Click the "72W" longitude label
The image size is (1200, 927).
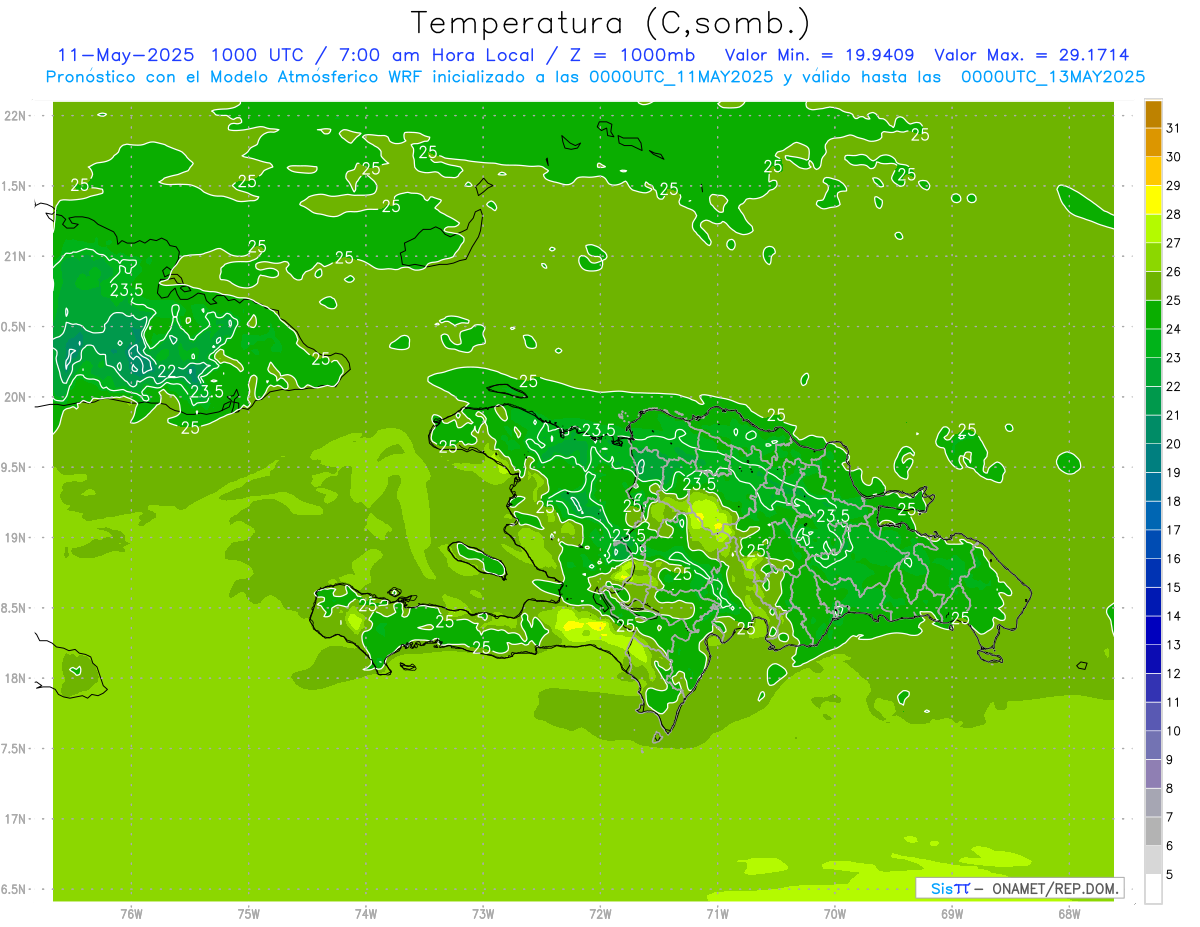pyautogui.click(x=600, y=914)
